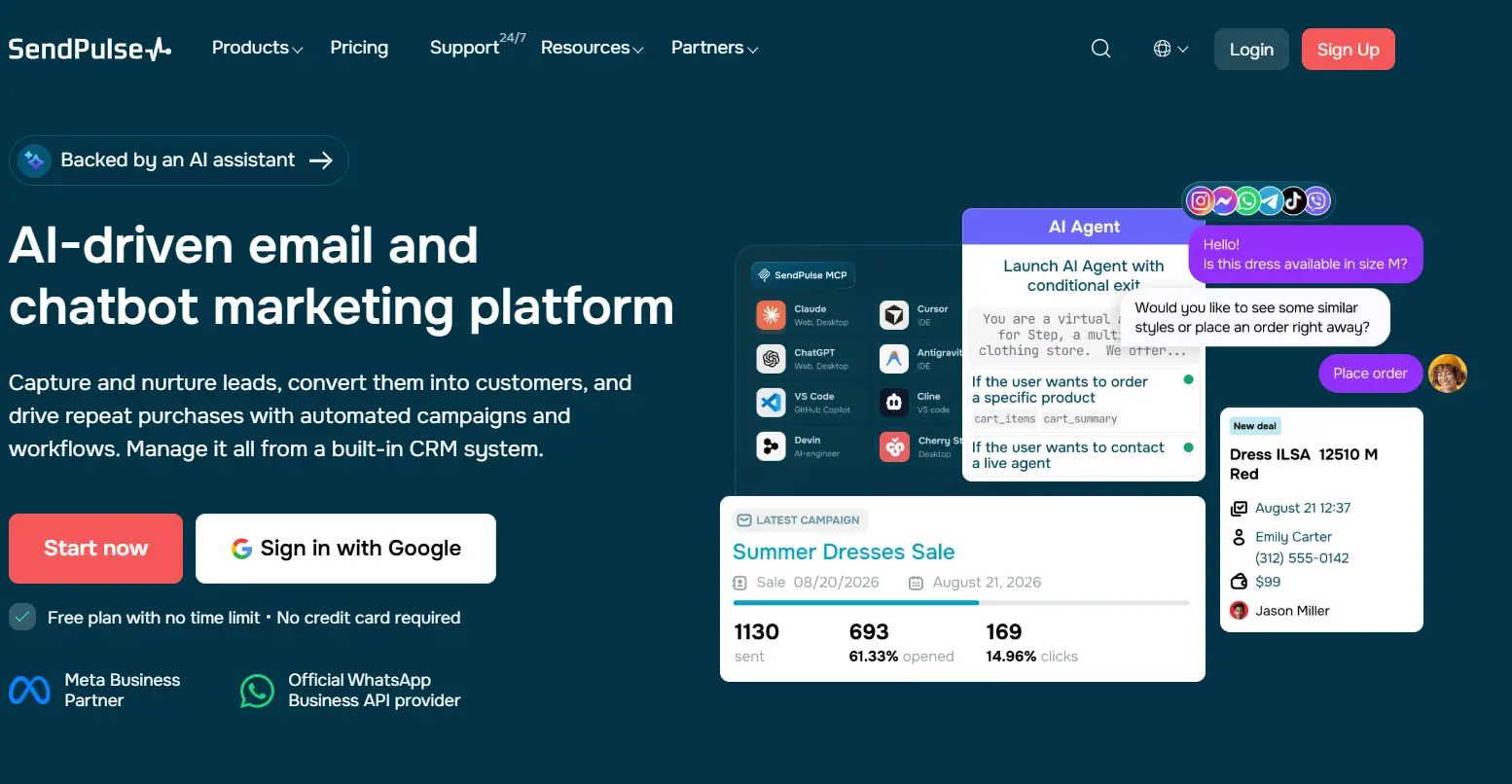Click the New deal tag
The height and width of the screenshot is (784, 1512).
tap(1255, 426)
